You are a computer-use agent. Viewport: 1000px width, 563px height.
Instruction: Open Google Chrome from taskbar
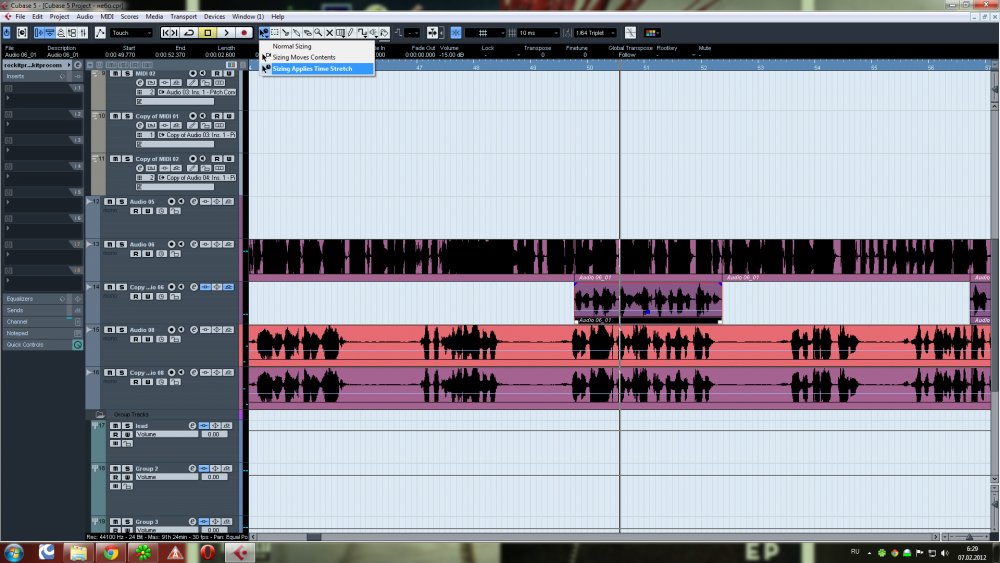pyautogui.click(x=111, y=553)
